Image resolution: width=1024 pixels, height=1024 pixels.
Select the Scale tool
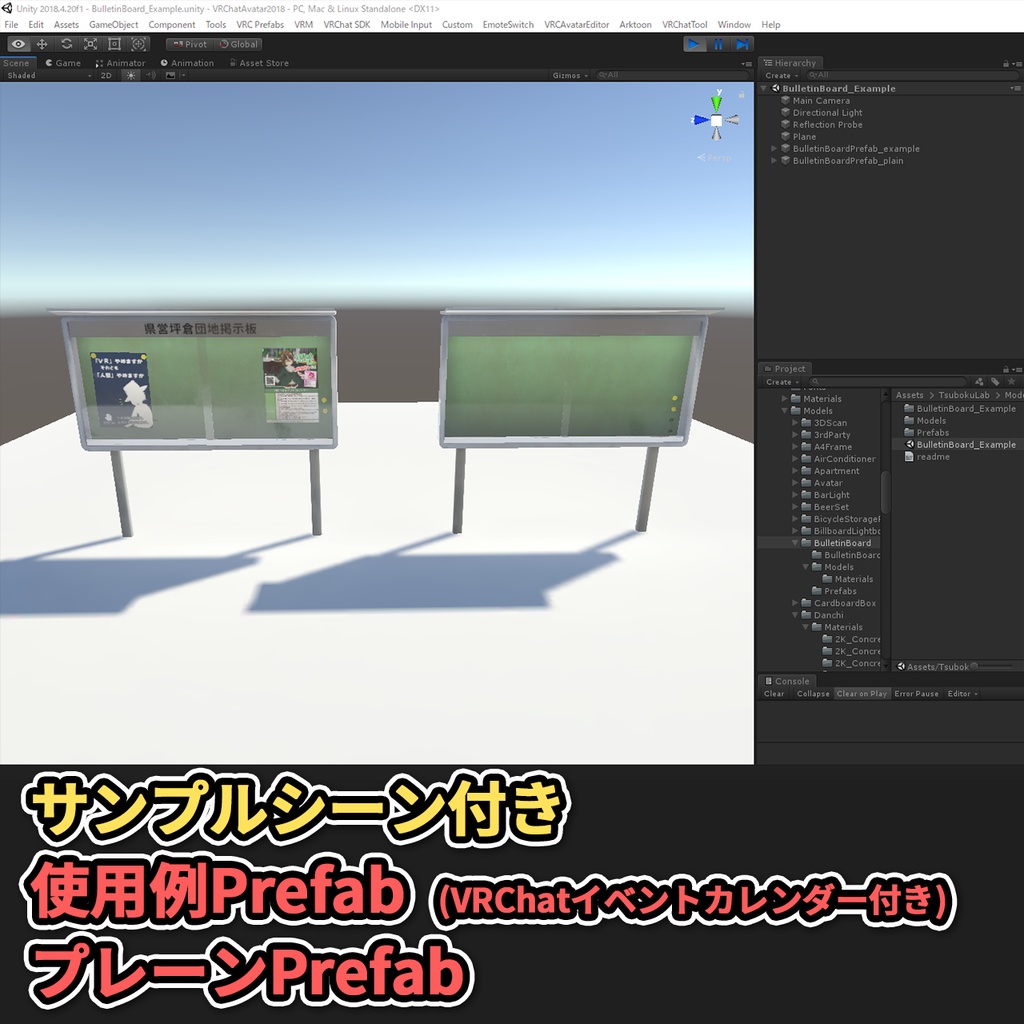tap(89, 44)
